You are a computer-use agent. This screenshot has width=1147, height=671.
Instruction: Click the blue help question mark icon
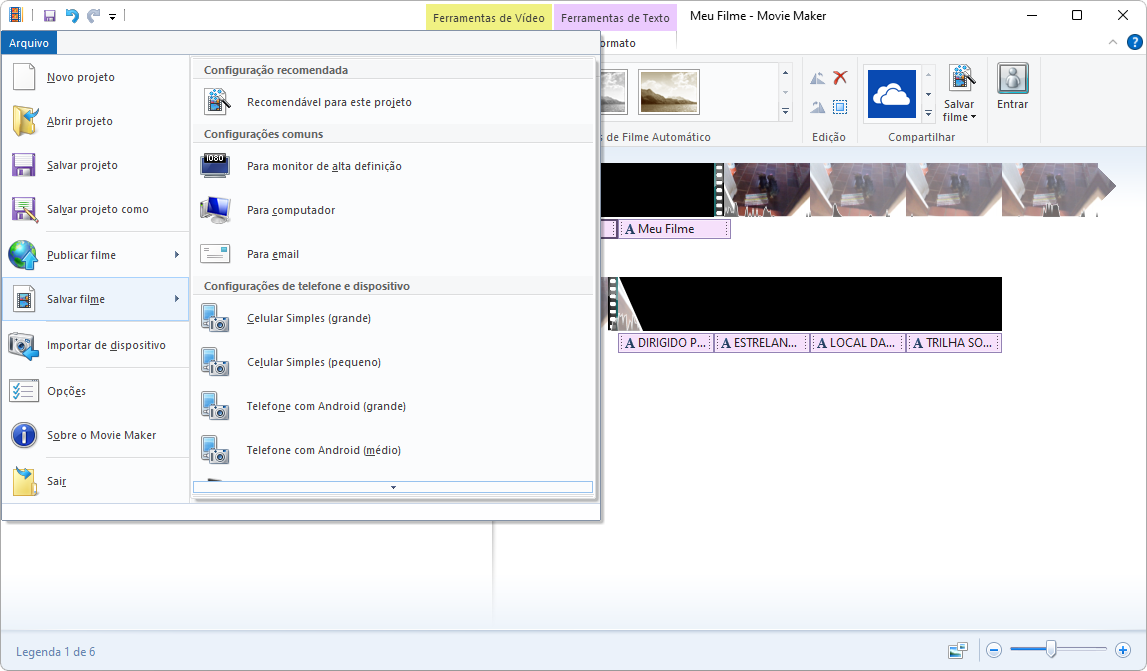tap(1135, 42)
